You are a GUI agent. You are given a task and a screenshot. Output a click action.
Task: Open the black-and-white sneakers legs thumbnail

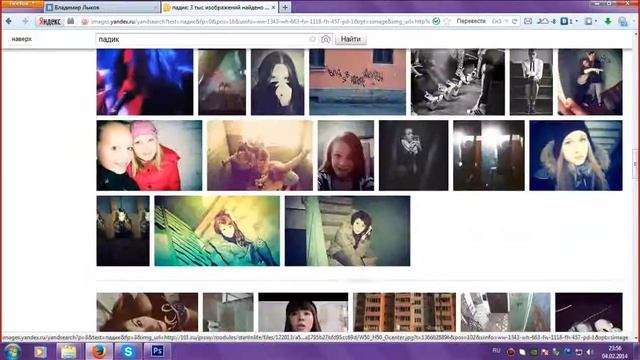tap(458, 82)
